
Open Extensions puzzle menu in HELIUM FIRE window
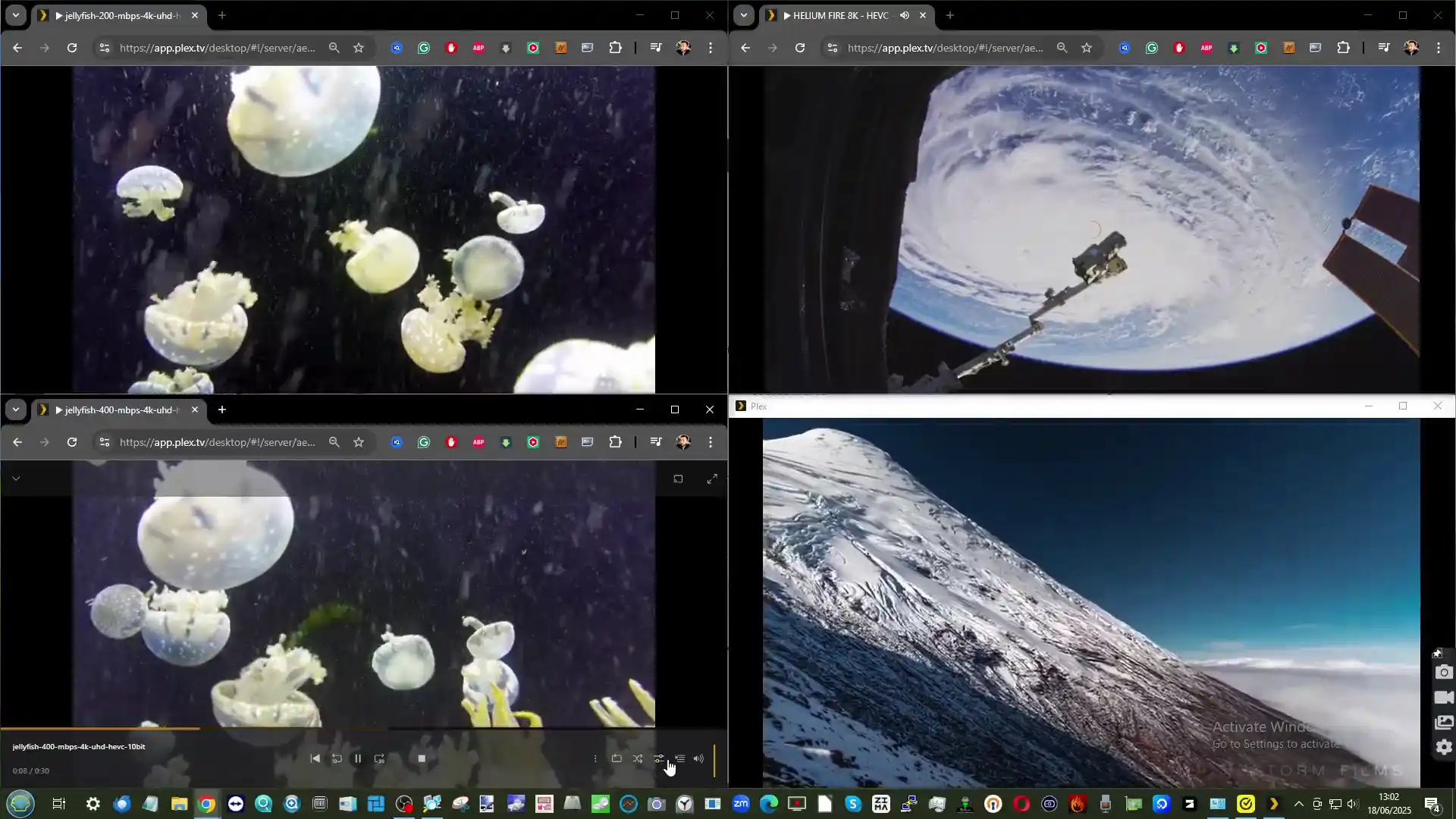[x=1344, y=48]
